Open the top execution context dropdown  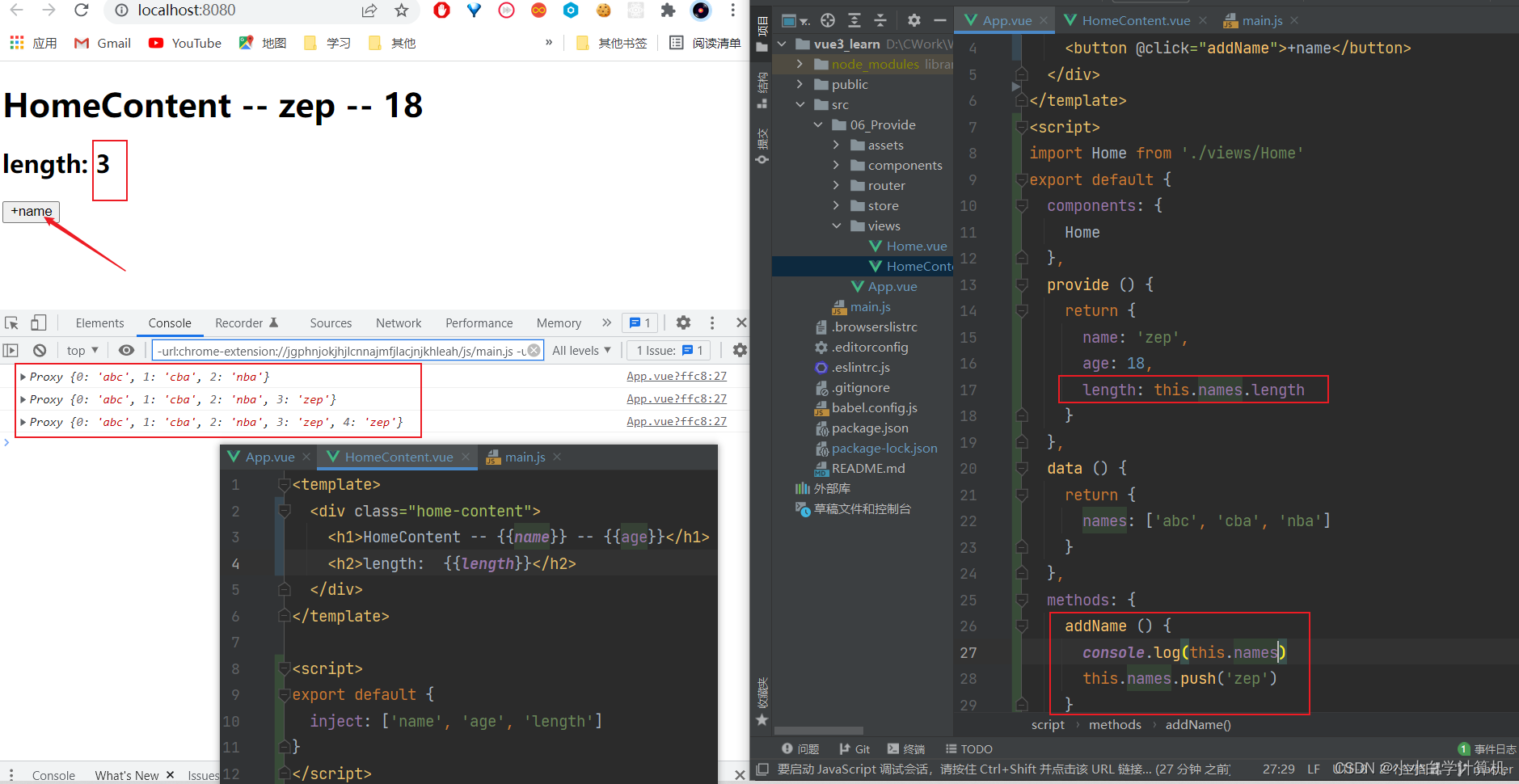82,350
